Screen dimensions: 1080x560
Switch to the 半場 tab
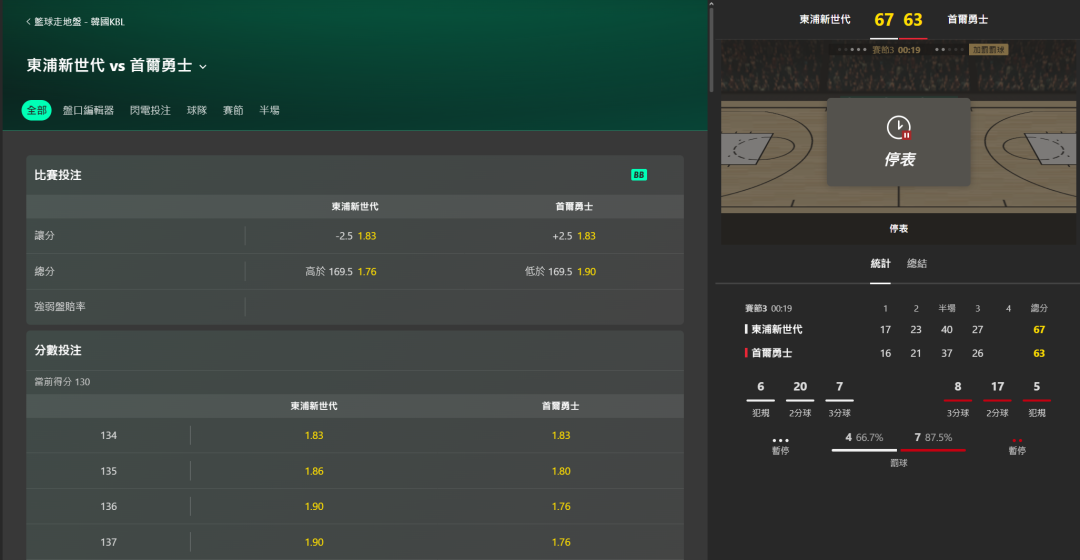tap(269, 110)
